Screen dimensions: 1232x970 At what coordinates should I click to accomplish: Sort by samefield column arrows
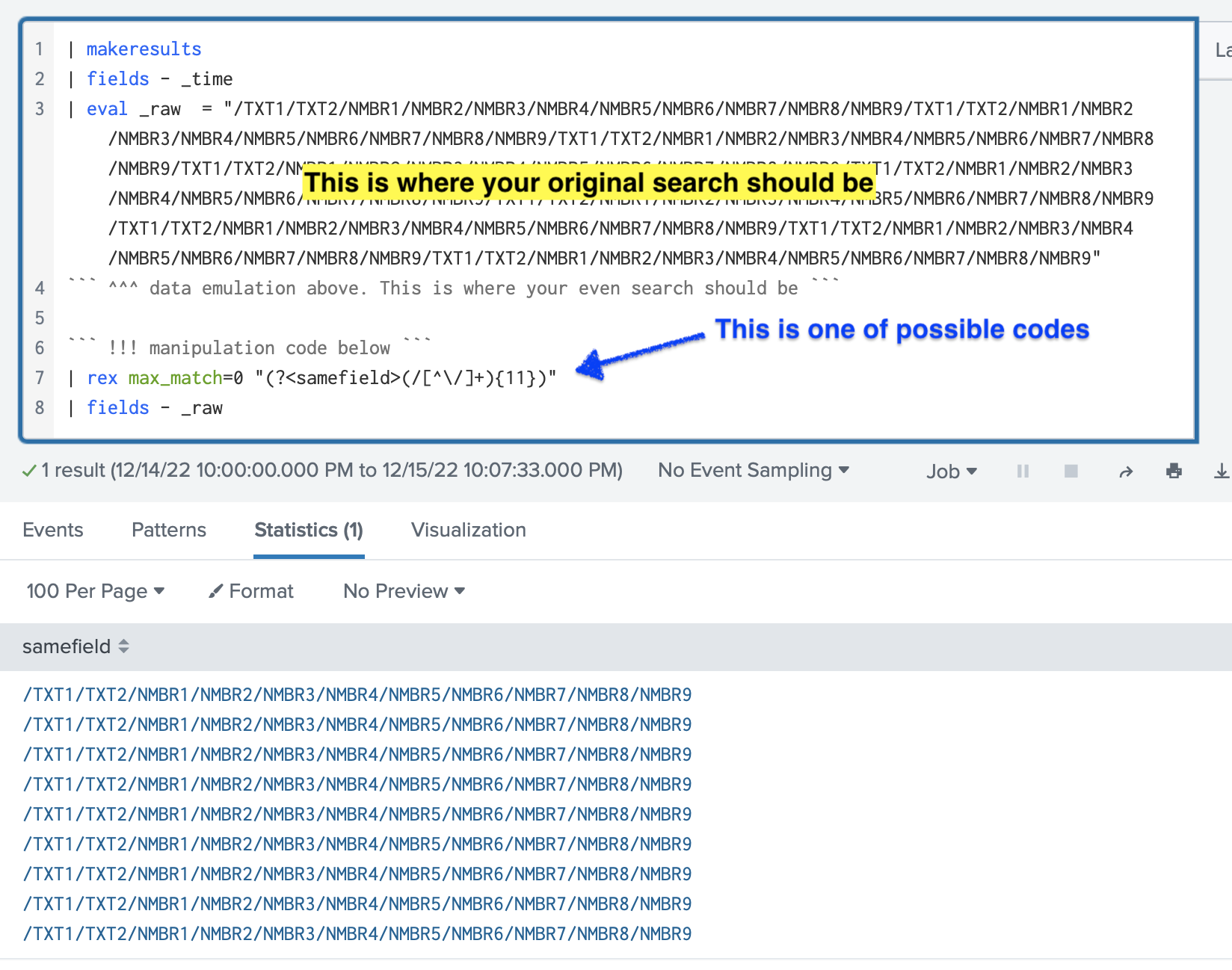point(124,646)
